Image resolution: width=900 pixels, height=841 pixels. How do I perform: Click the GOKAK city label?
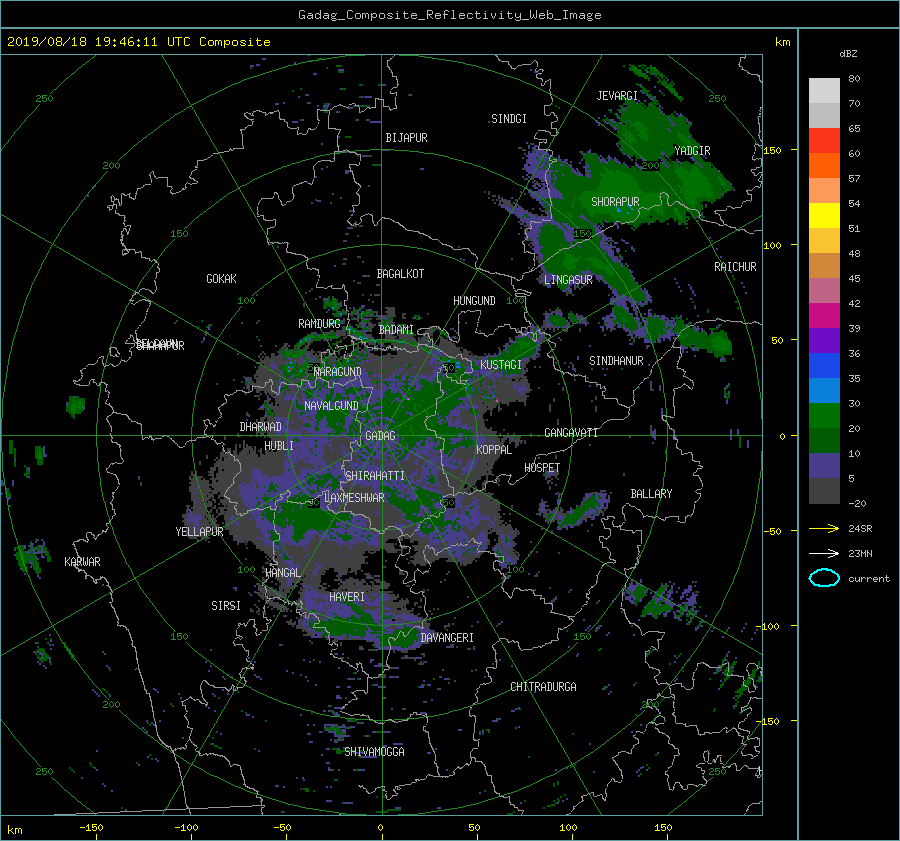coord(221,279)
